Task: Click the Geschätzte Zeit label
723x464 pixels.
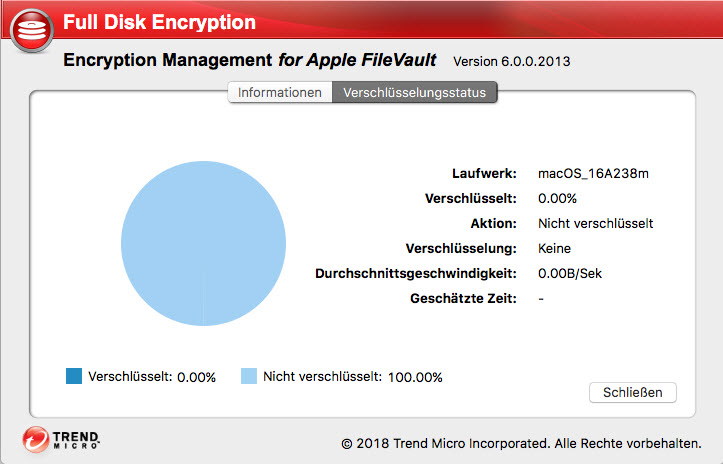Action: [x=463, y=298]
